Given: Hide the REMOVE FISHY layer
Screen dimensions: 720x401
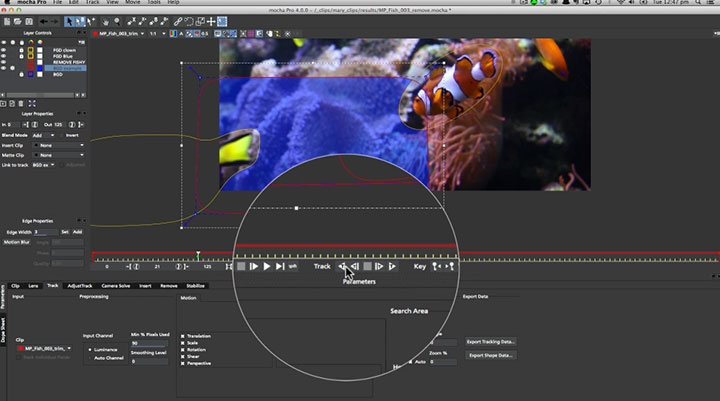Looking at the screenshot, I should 4,62.
